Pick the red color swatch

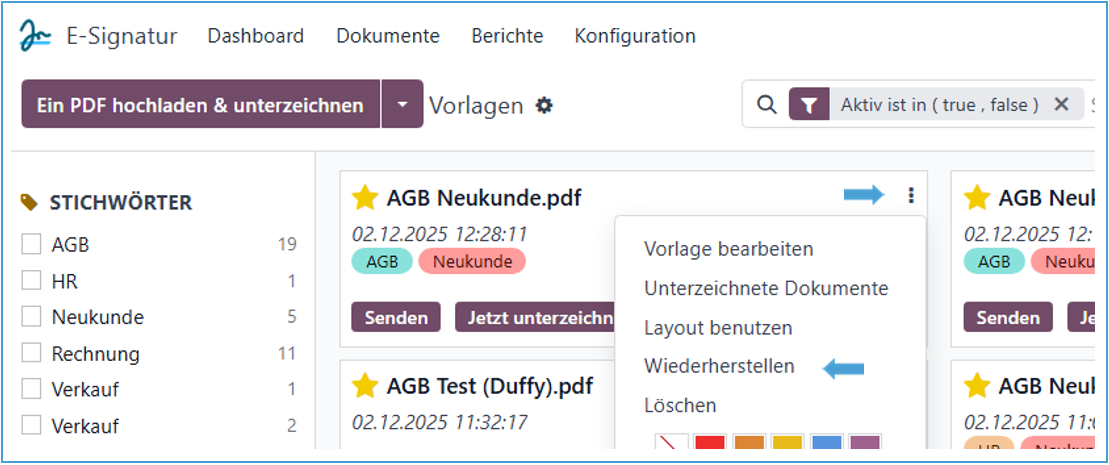coord(709,445)
